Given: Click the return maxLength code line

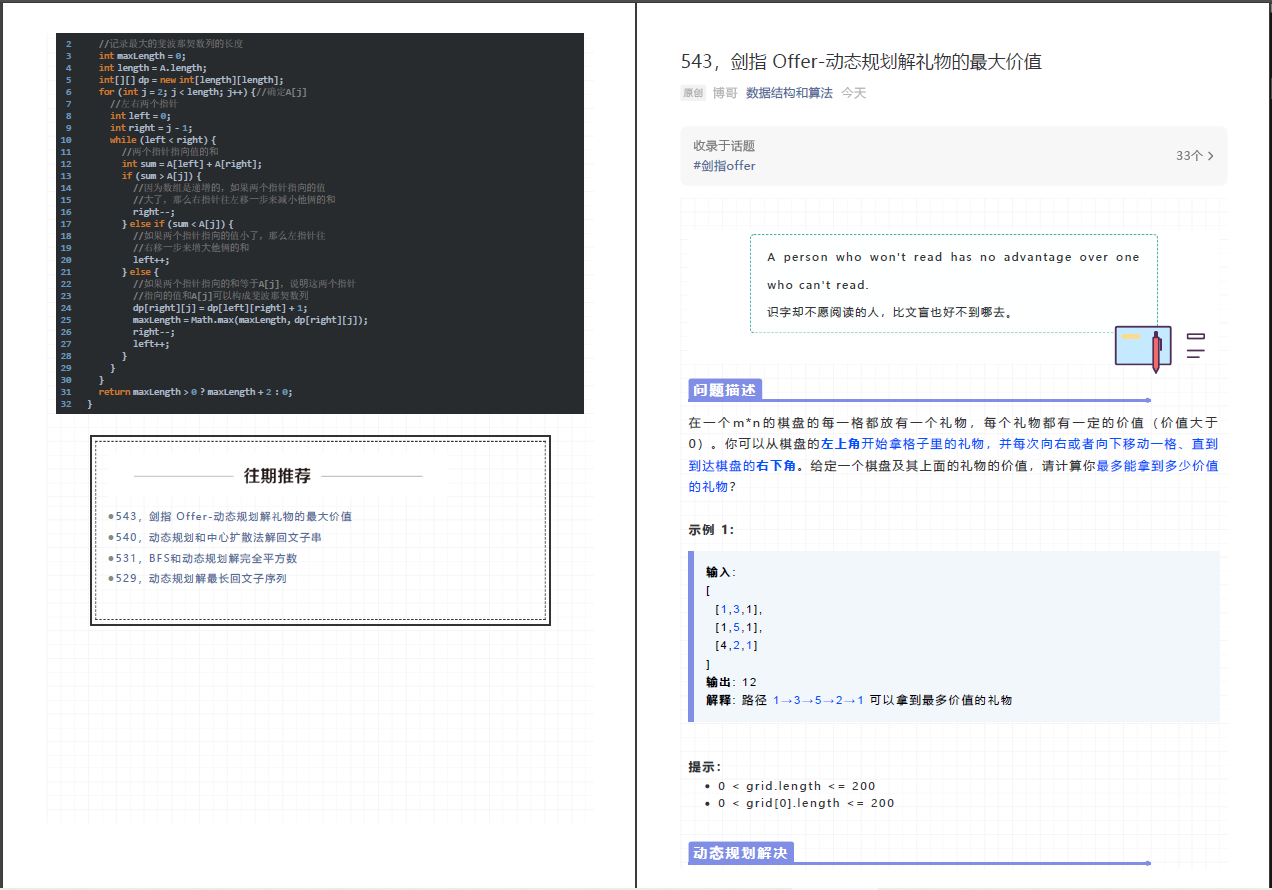Looking at the screenshot, I should pos(196,392).
